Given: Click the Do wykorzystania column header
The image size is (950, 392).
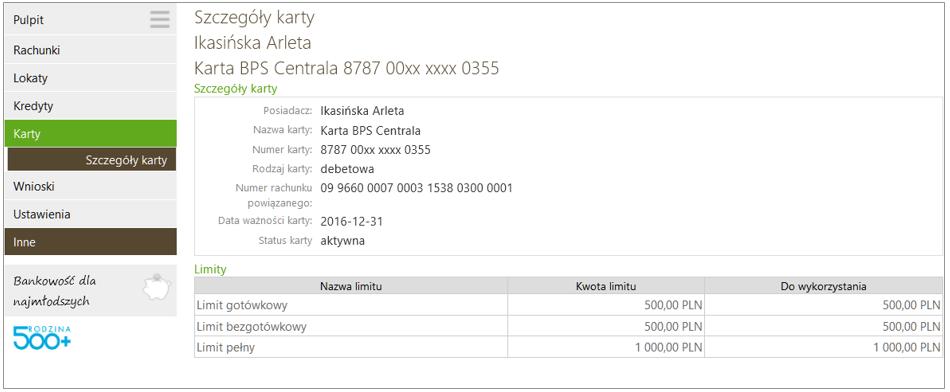Looking at the screenshot, I should click(x=824, y=286).
